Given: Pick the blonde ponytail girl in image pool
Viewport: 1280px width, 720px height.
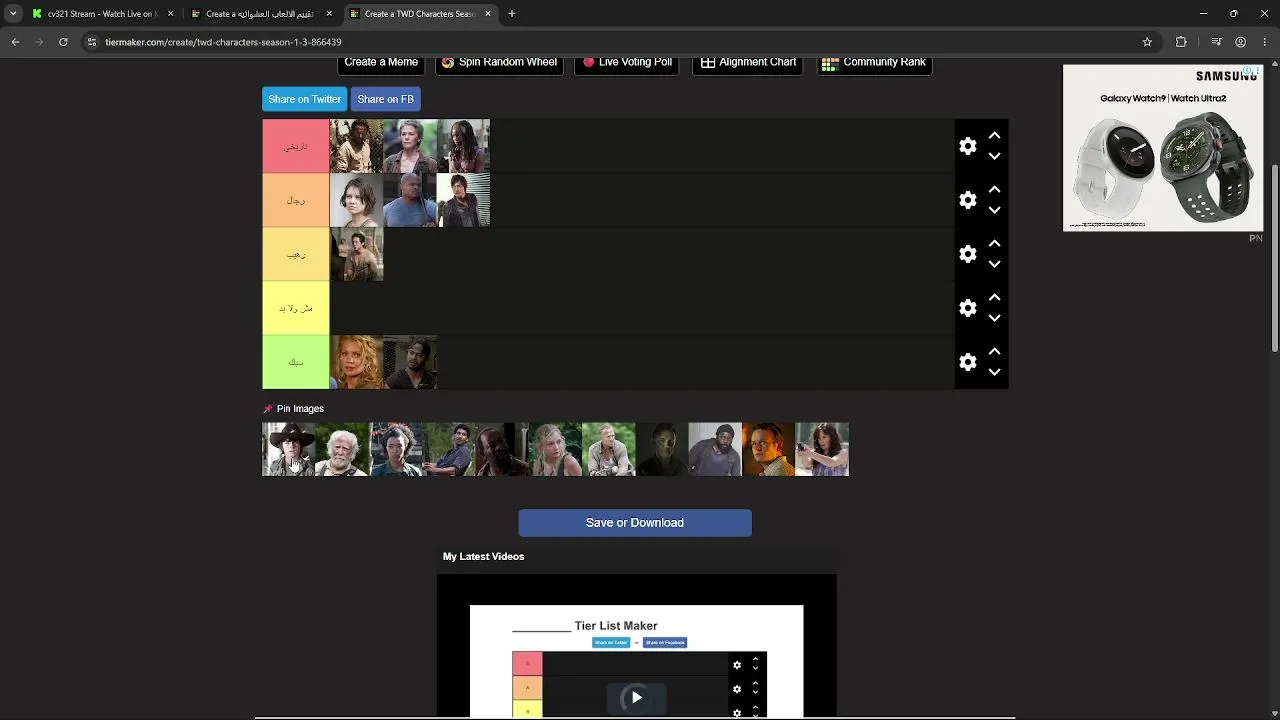Looking at the screenshot, I should (555, 449).
